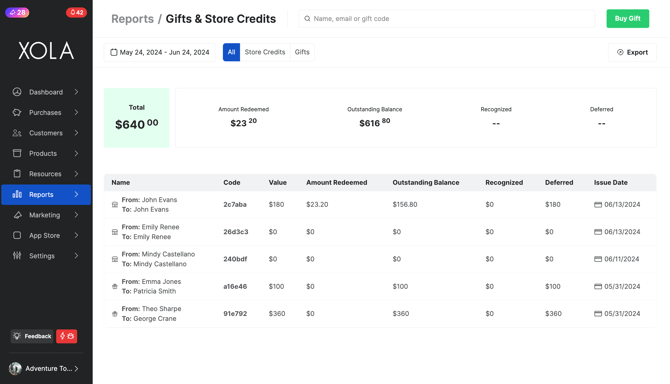Expand the Customers menu chevron
This screenshot has width=670, height=384.
pyautogui.click(x=76, y=133)
